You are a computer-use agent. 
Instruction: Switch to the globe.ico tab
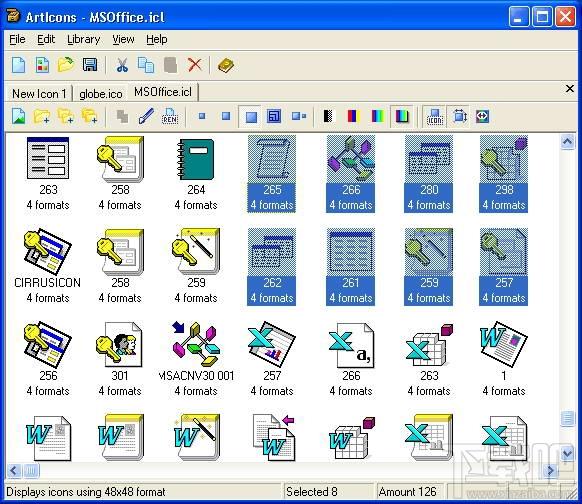101,94
